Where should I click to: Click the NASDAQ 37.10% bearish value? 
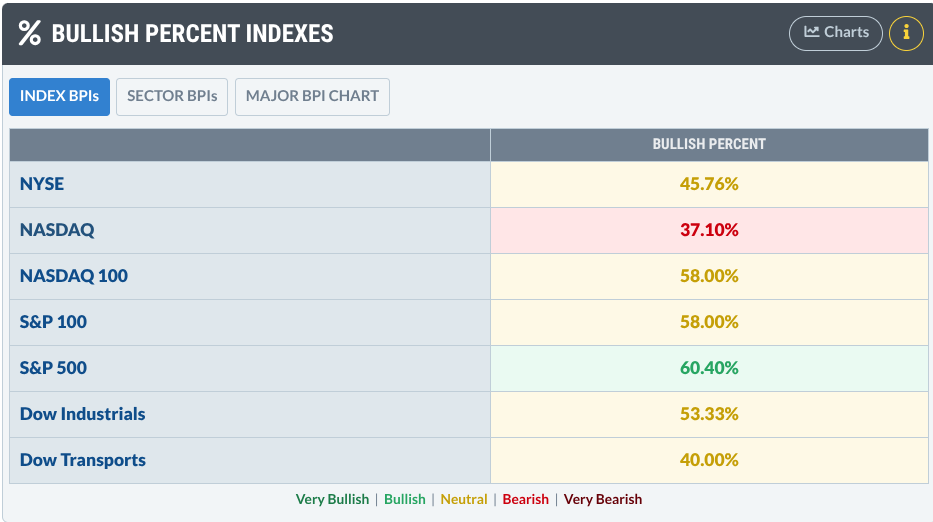click(709, 230)
